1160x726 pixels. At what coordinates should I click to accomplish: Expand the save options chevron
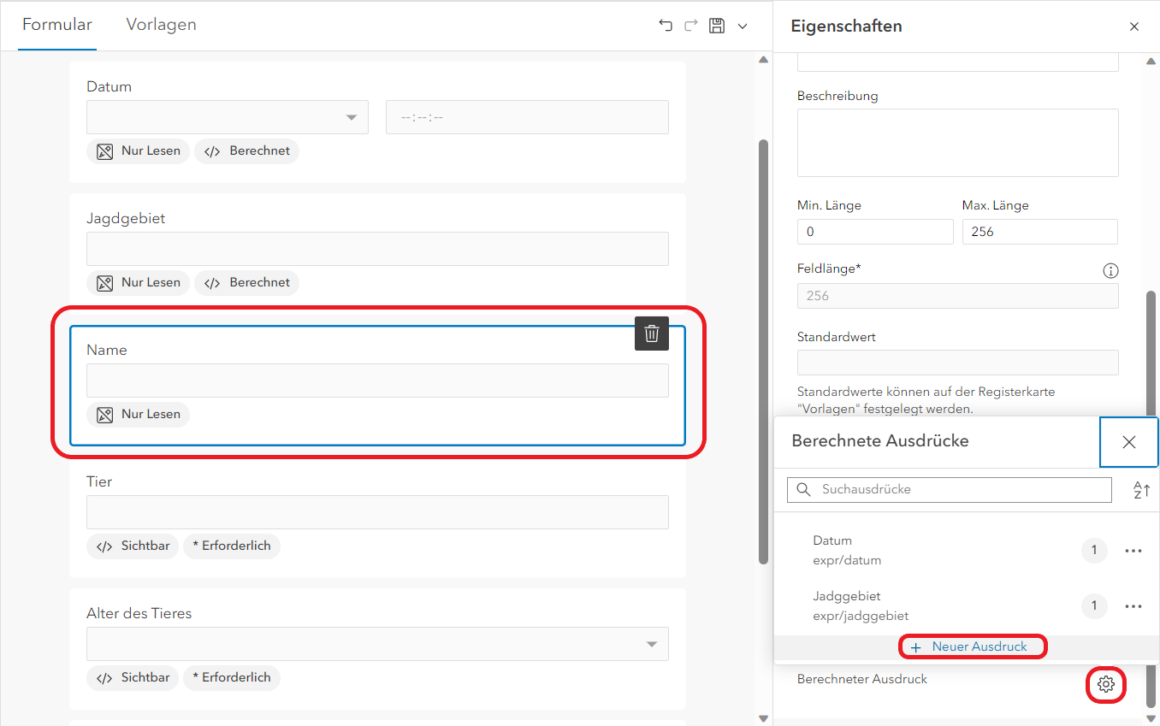coord(743,26)
